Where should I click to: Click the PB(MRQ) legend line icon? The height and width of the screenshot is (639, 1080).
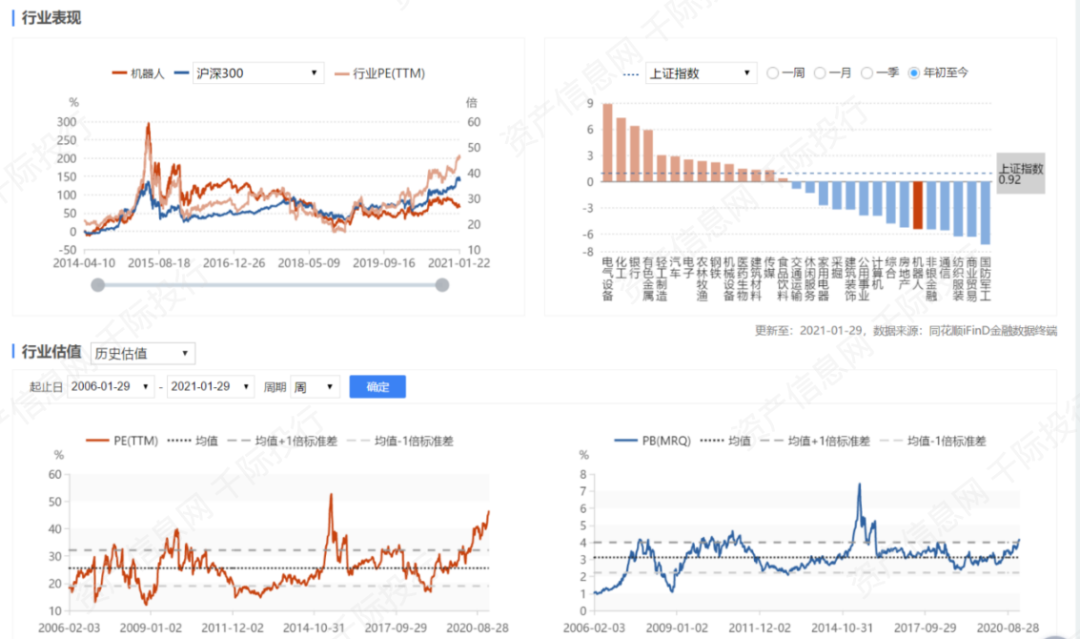[x=625, y=440]
